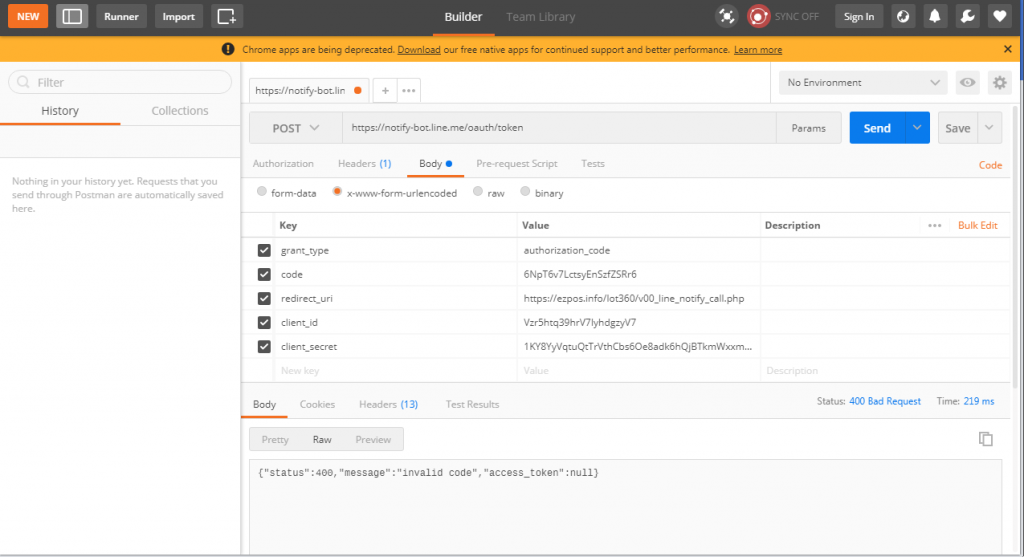
Task: Uncheck the grant_type parameter row
Action: tap(264, 250)
